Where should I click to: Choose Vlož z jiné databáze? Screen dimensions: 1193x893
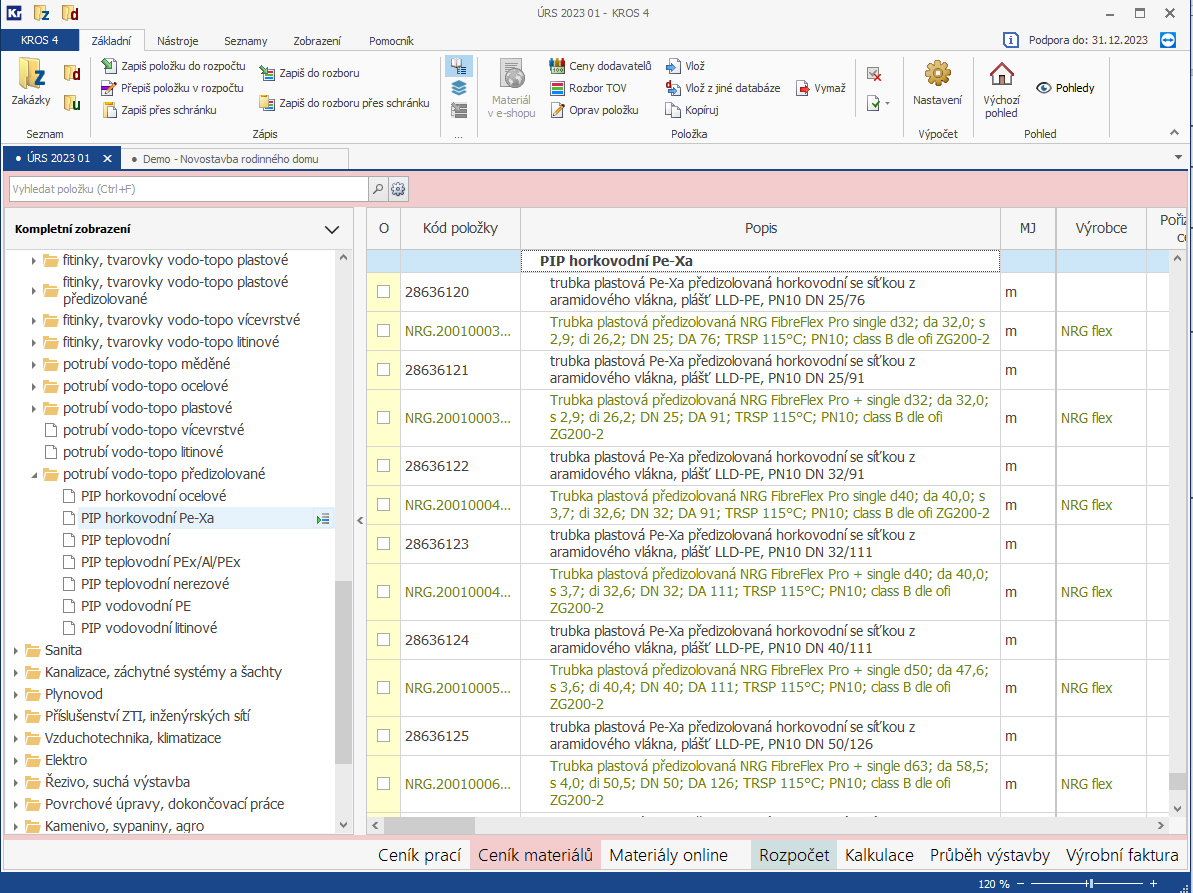723,88
